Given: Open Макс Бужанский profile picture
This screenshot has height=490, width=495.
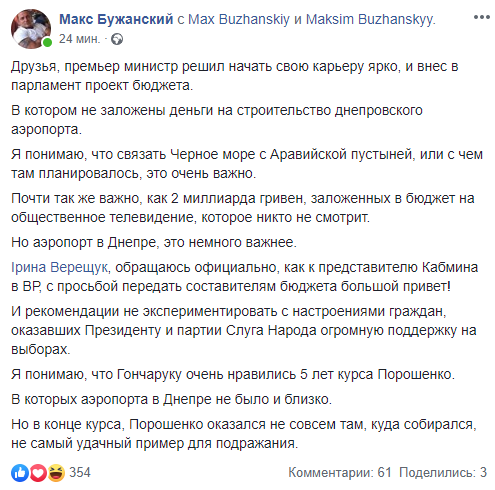Looking at the screenshot, I should pyautogui.click(x=31, y=29).
